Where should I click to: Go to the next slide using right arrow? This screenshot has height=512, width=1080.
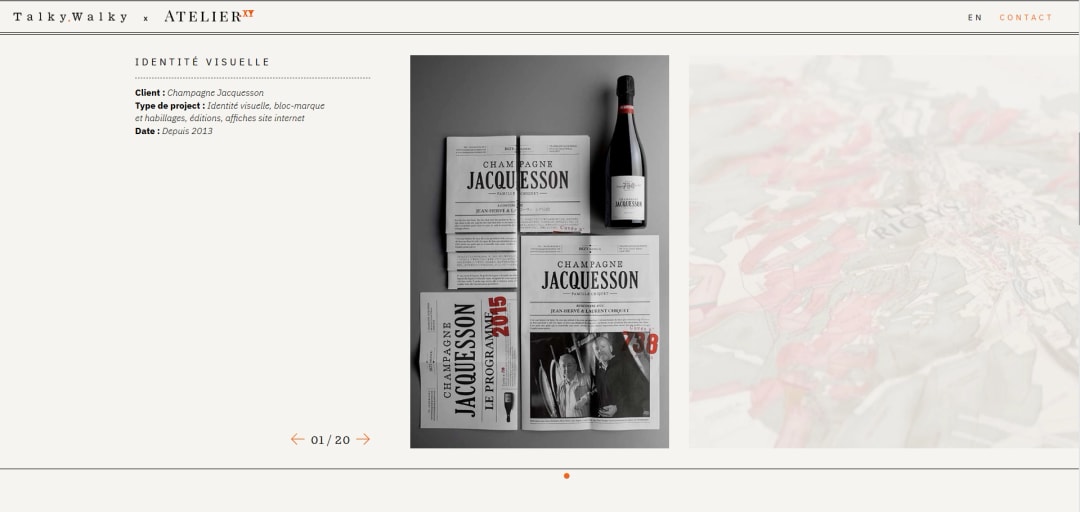pyautogui.click(x=363, y=439)
